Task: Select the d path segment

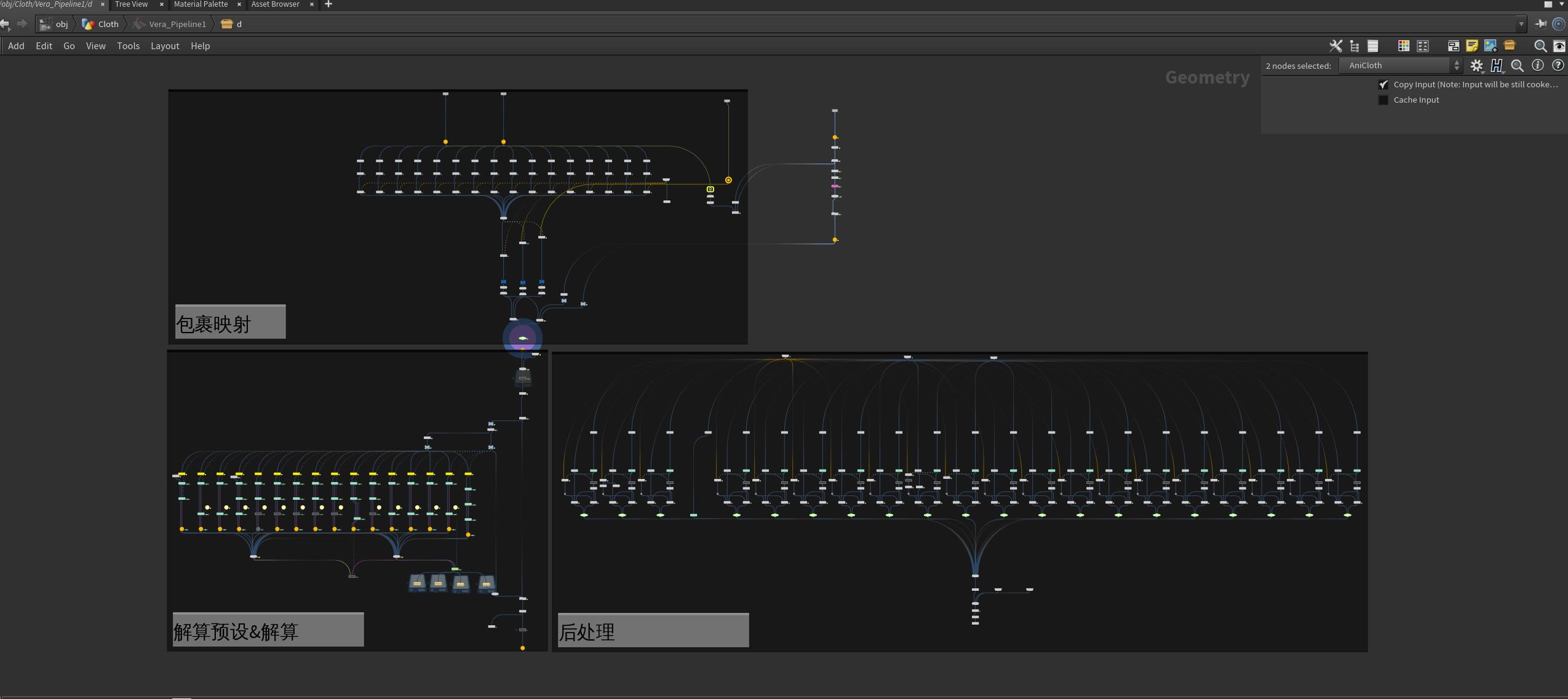Action: coord(231,24)
